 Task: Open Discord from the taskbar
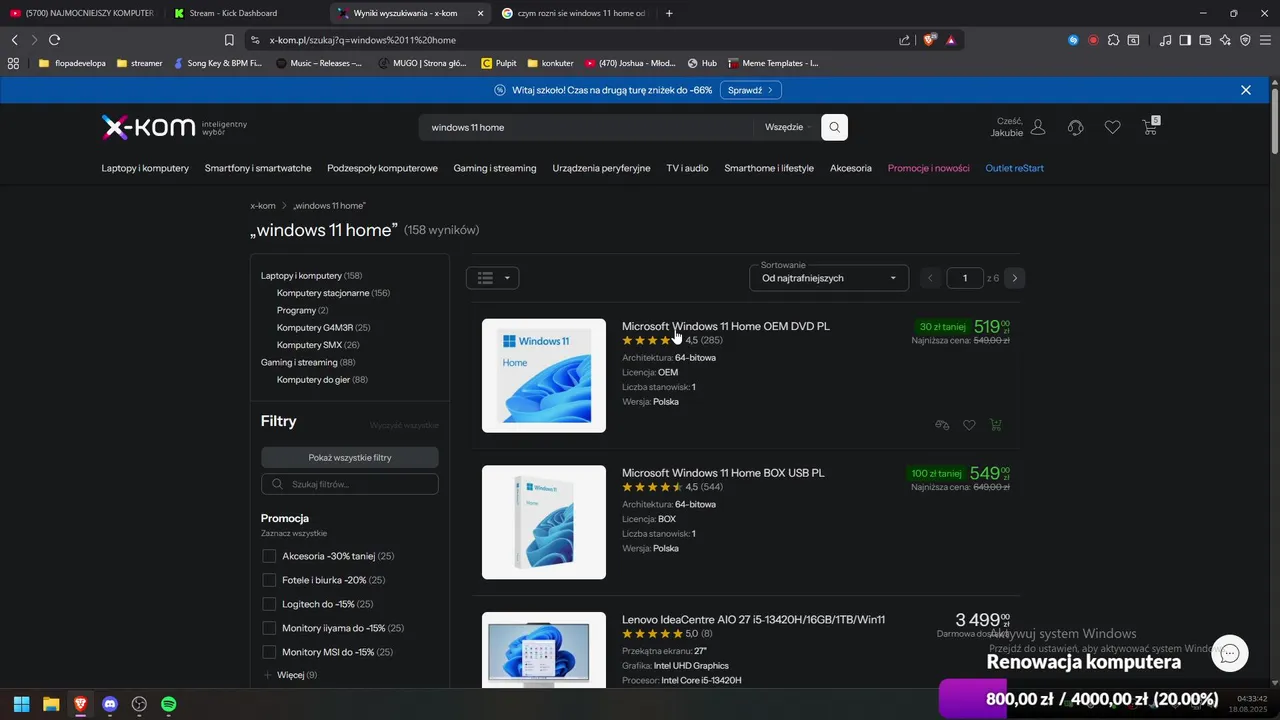click(x=110, y=704)
